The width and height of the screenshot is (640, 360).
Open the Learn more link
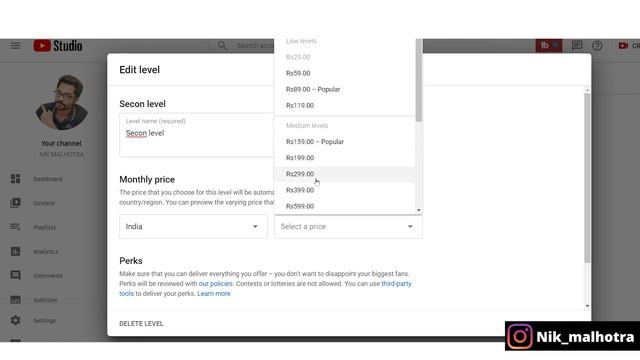[214, 293]
